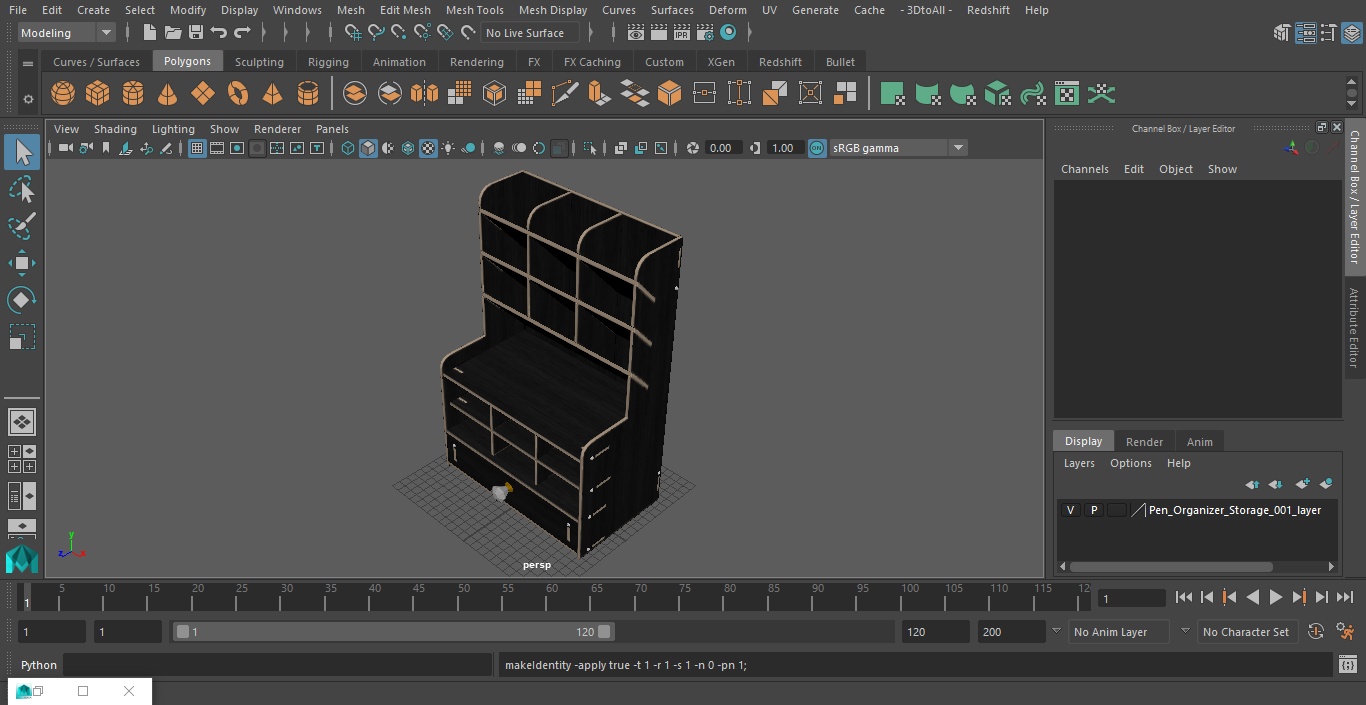The height and width of the screenshot is (705, 1366).
Task: Undo the last action via toolbar
Action: [219, 33]
